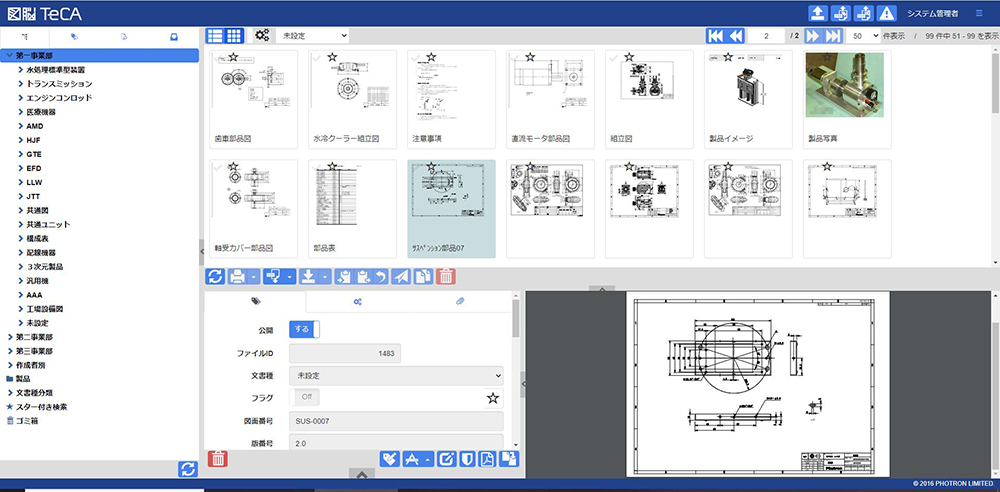Click the blue refresh icon under the tree
The width and height of the screenshot is (1000, 492).
tap(187, 469)
